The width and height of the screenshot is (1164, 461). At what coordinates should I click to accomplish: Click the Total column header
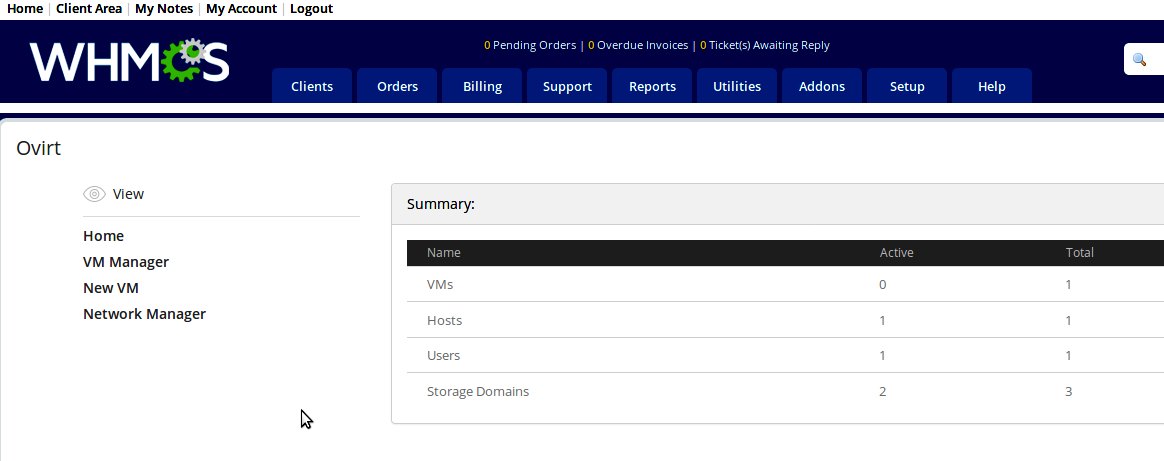pyautogui.click(x=1080, y=252)
